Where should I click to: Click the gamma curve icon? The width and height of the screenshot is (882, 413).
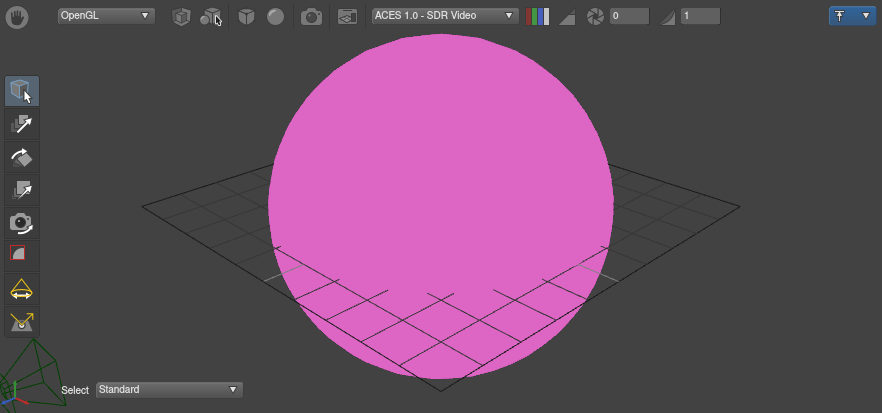(x=667, y=17)
